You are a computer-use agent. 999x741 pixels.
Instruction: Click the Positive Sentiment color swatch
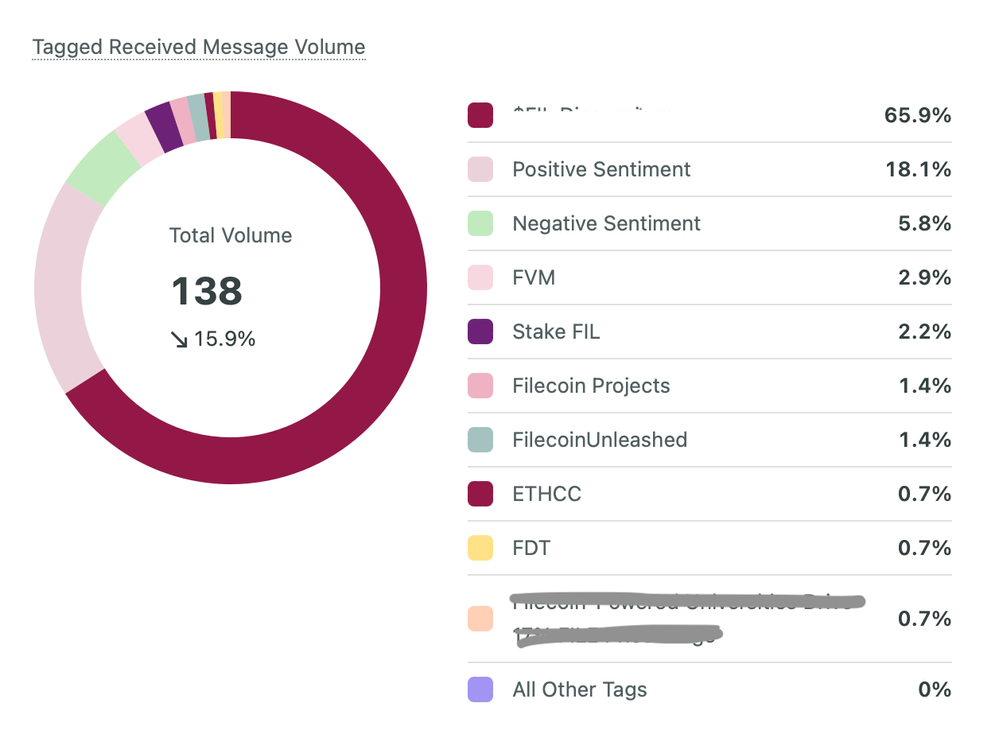pos(480,170)
